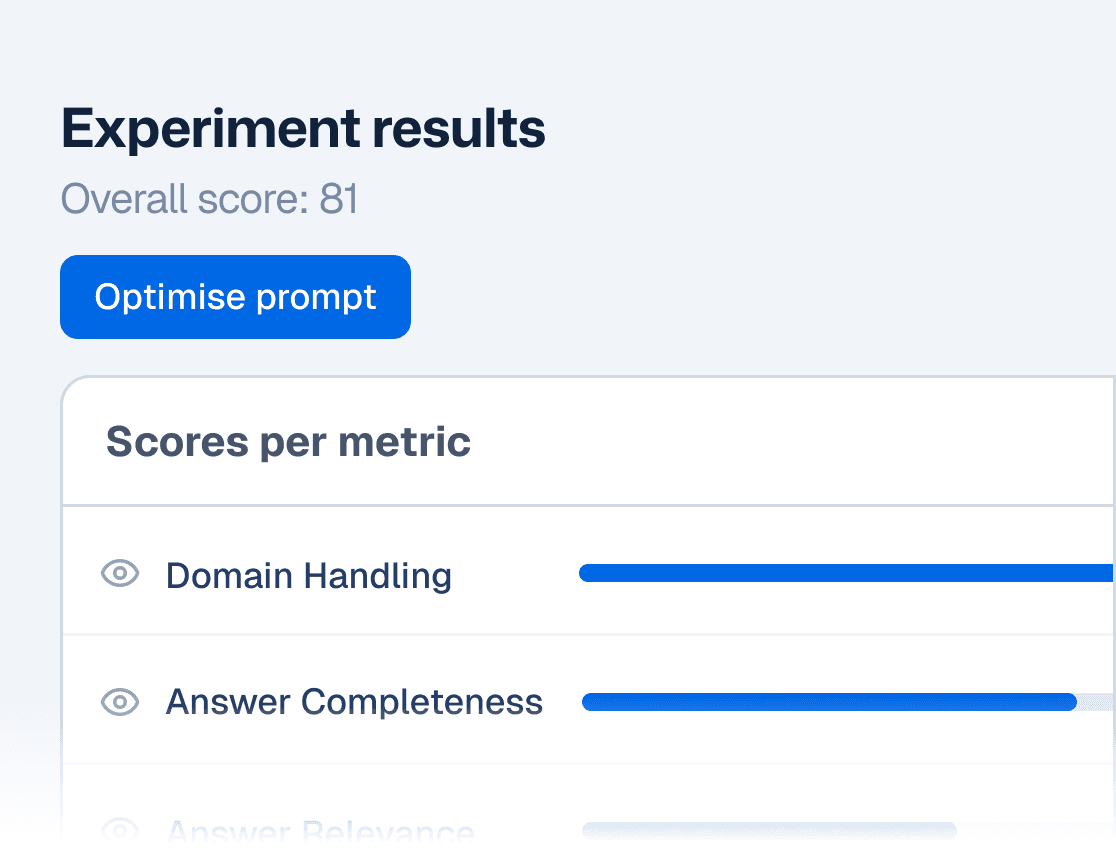The height and width of the screenshot is (864, 1116).
Task: Toggle the eye icon beside Domain Handling
Action: 120,573
